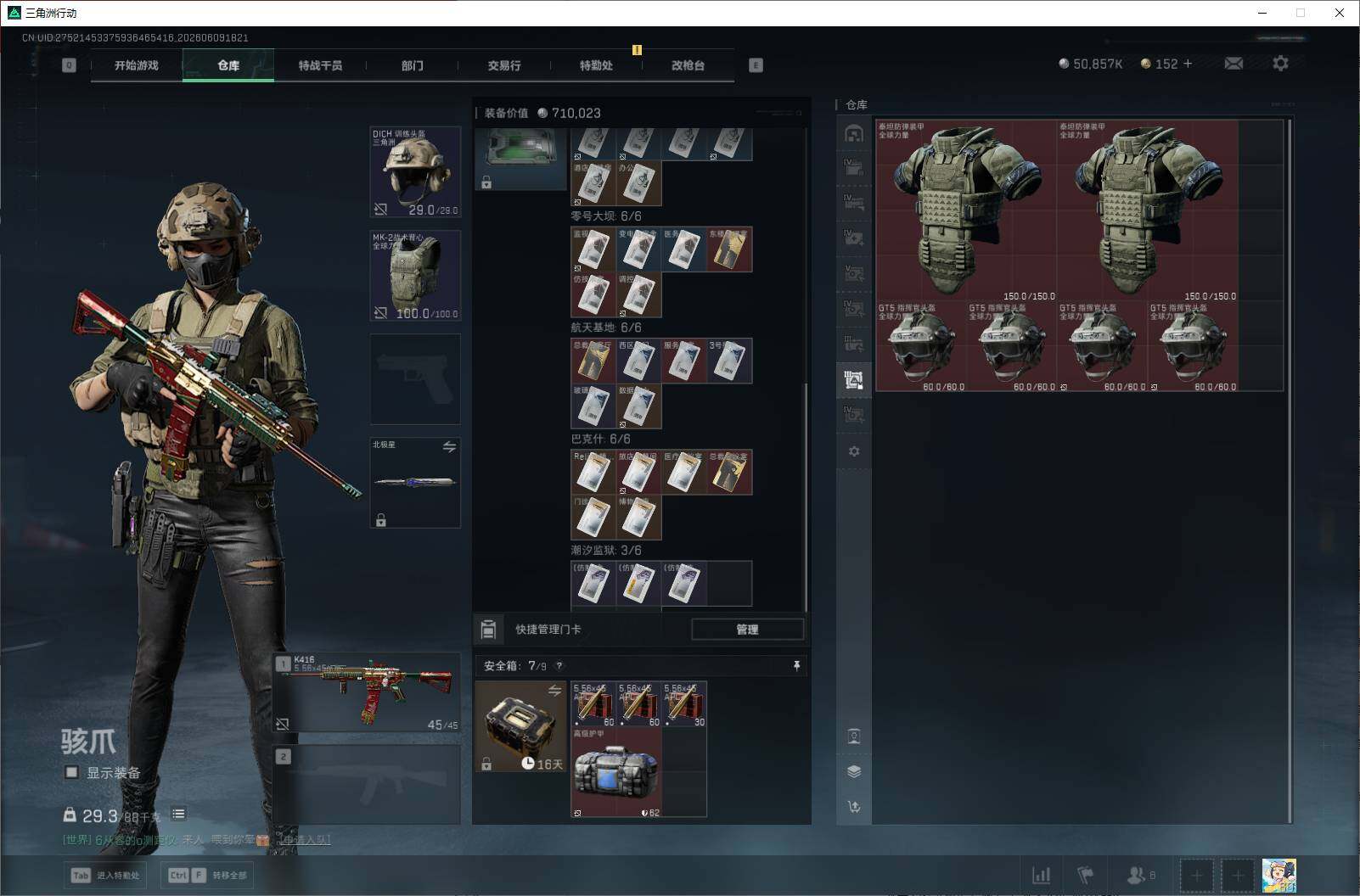Image resolution: width=1360 pixels, height=896 pixels.
Task: Click the yellow notification marker above 特勤处
Action: pos(637,50)
